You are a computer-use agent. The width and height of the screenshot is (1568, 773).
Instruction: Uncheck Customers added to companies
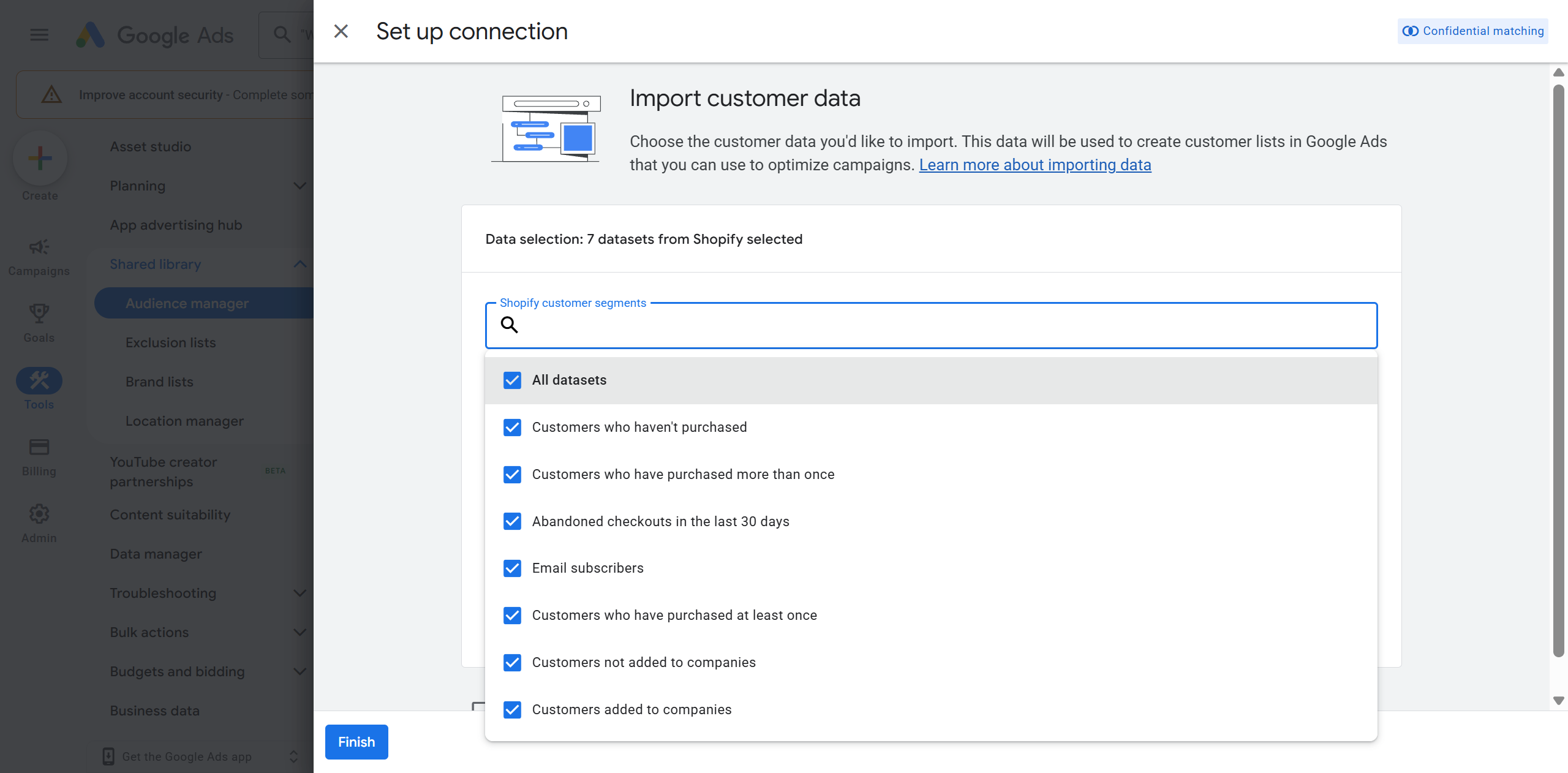tap(512, 710)
